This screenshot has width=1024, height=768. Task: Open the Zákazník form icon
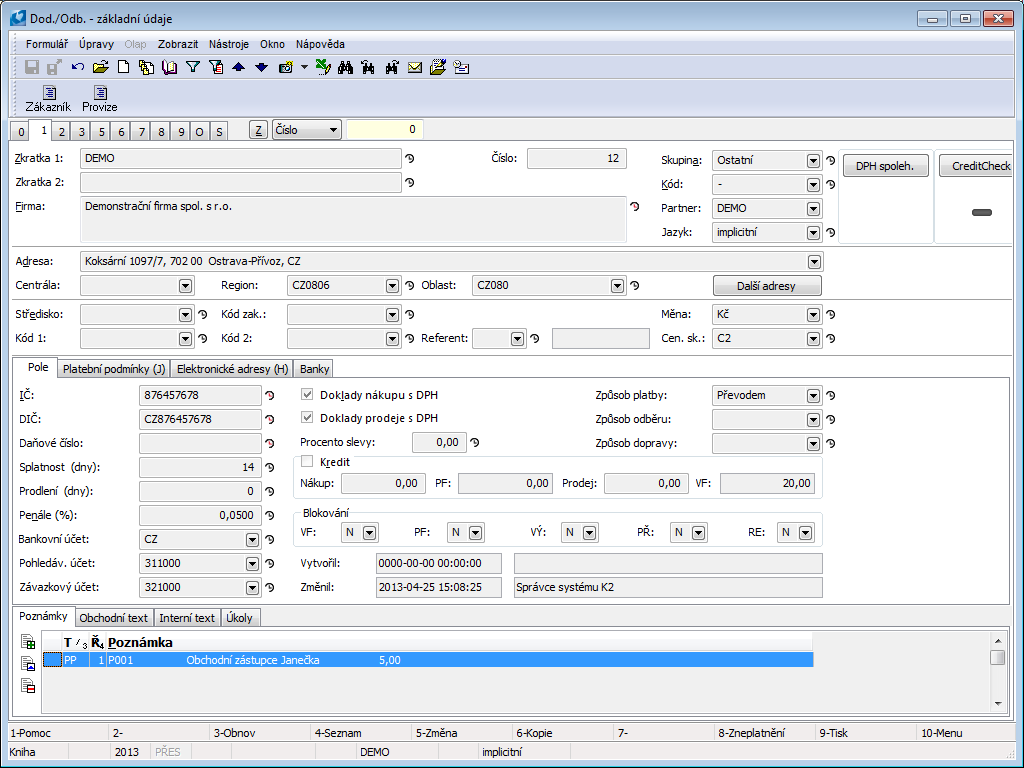click(48, 98)
